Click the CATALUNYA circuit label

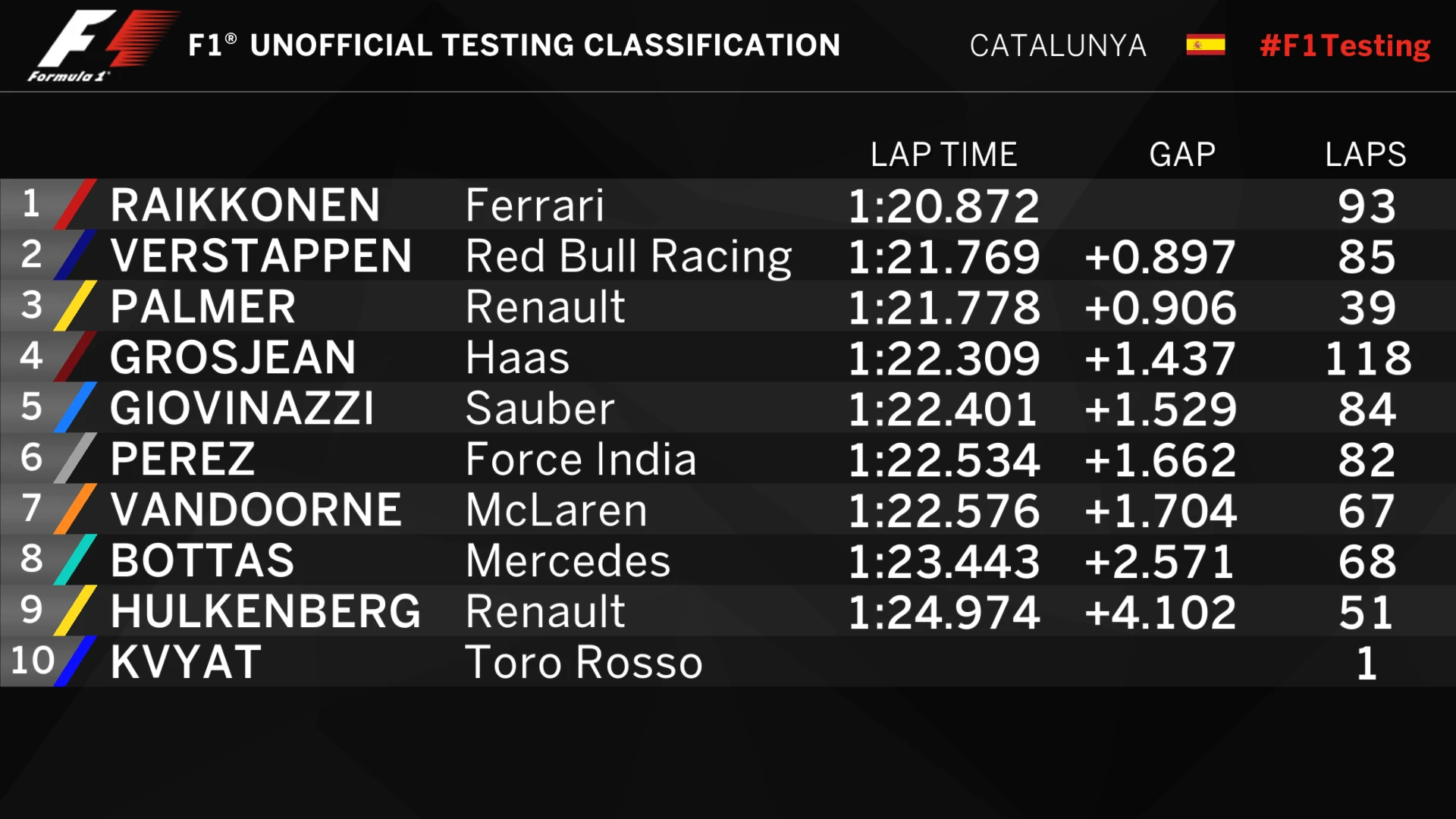tap(1058, 45)
